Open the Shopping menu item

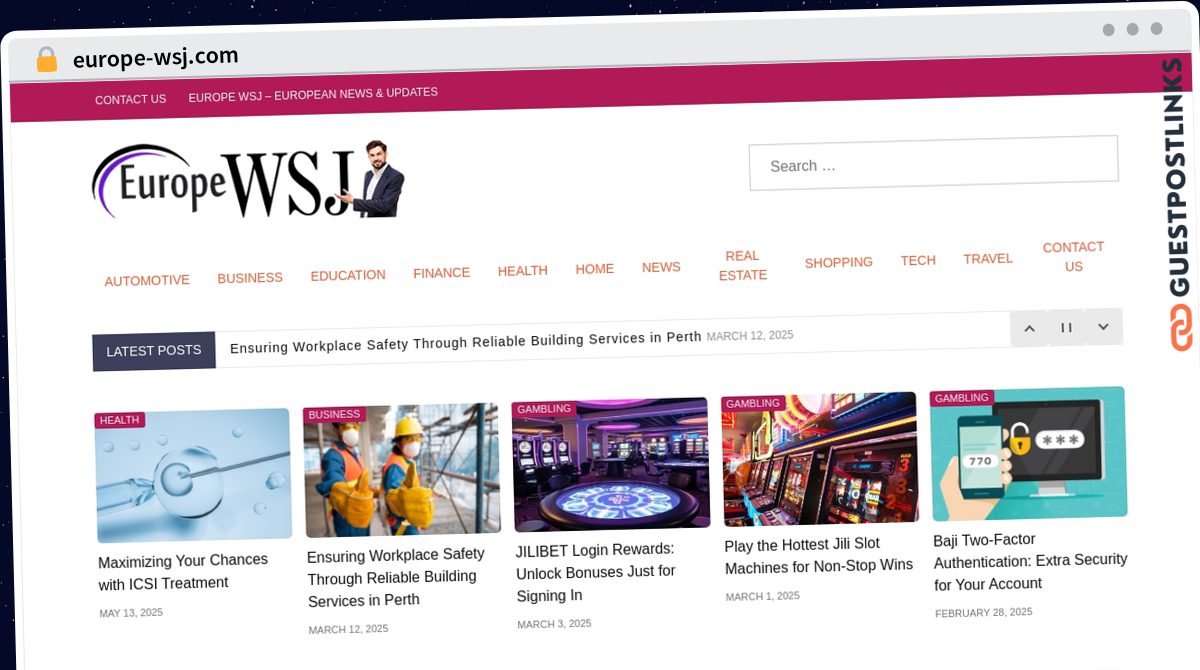tap(839, 262)
